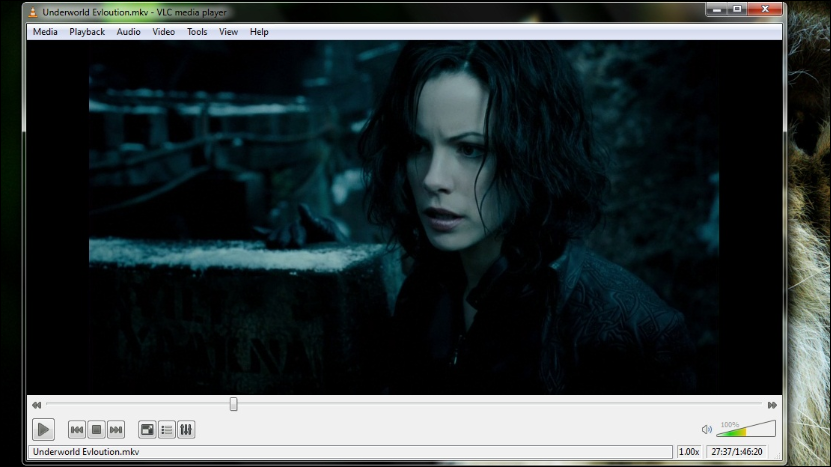Click the volume level slider
Viewport: 831px width, 467px height.
(x=746, y=428)
